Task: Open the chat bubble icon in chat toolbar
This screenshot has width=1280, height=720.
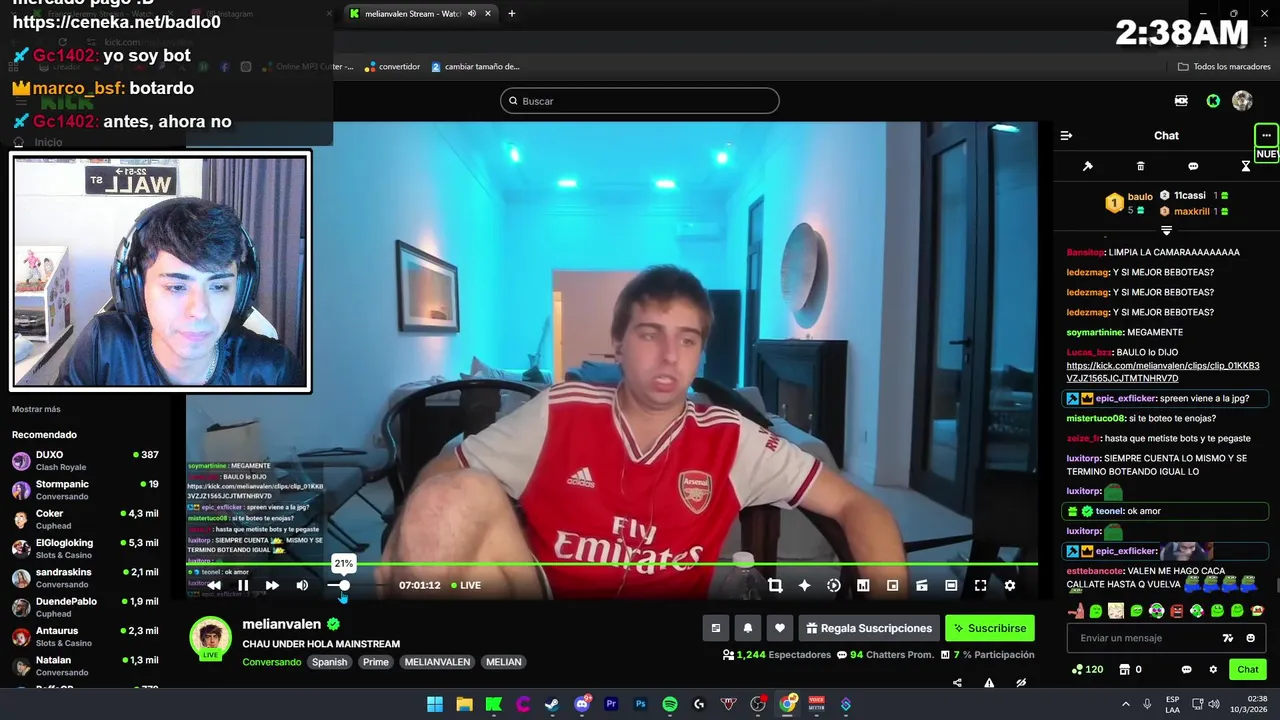Action: [1193, 166]
